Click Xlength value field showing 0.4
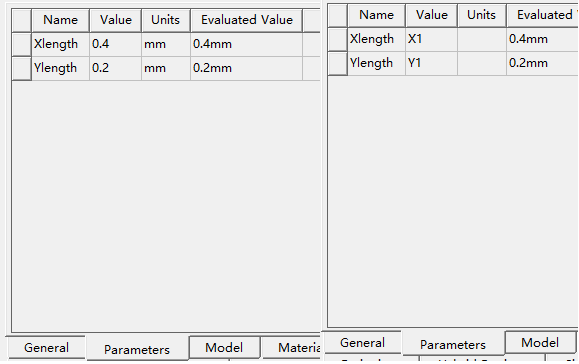The height and width of the screenshot is (364, 579). click(x=115, y=44)
